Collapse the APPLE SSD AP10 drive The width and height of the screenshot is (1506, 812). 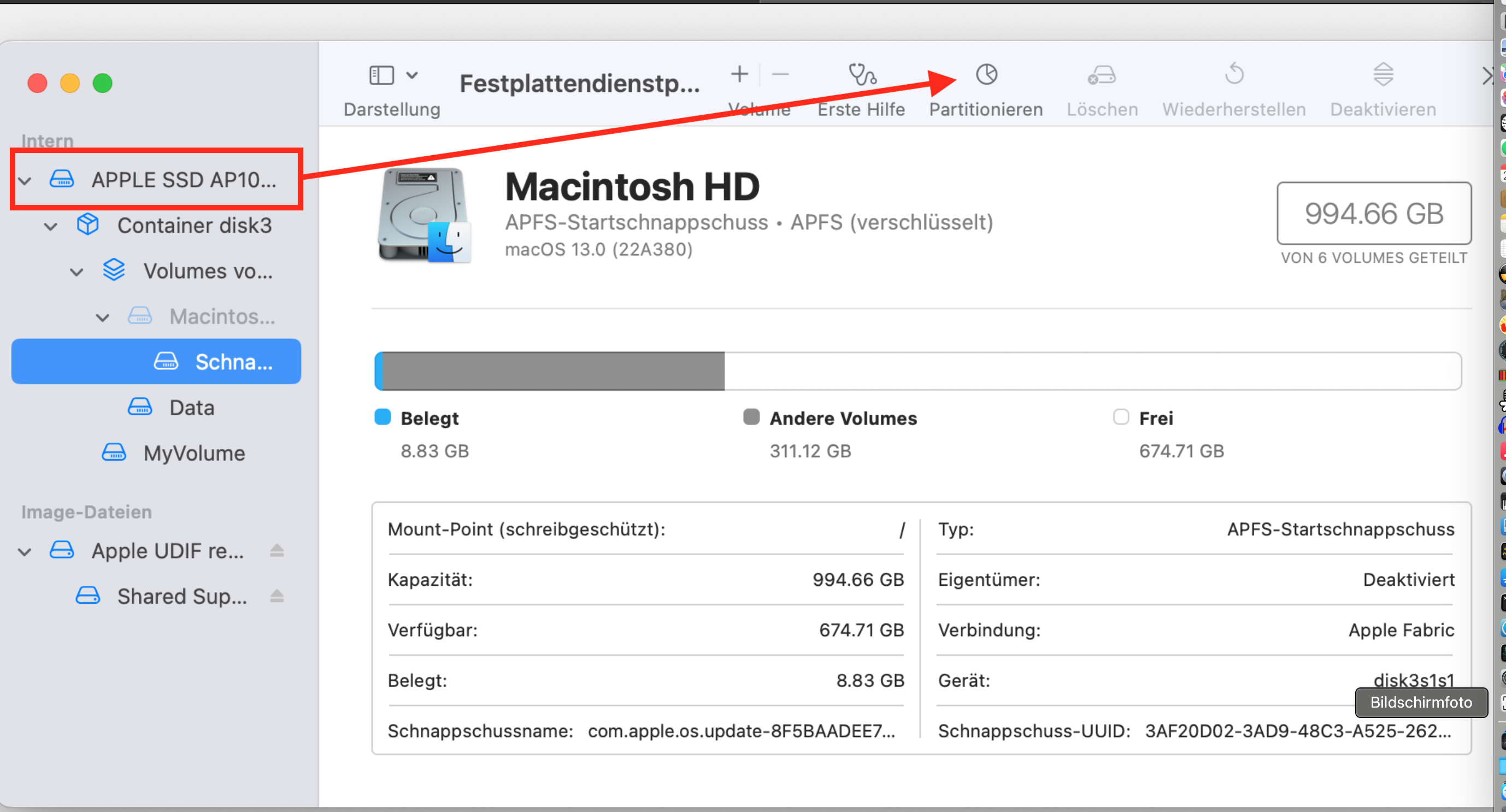pyautogui.click(x=25, y=181)
